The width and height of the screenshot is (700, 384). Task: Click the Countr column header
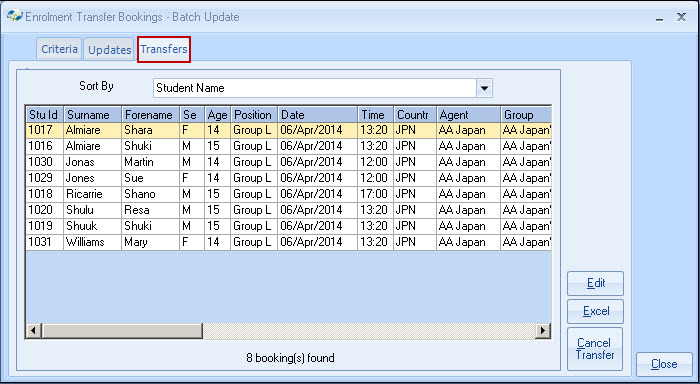[x=415, y=115]
